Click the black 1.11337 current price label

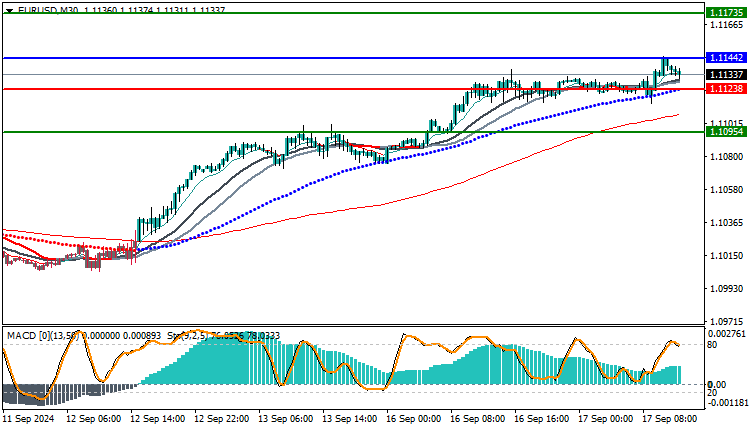tap(726, 75)
